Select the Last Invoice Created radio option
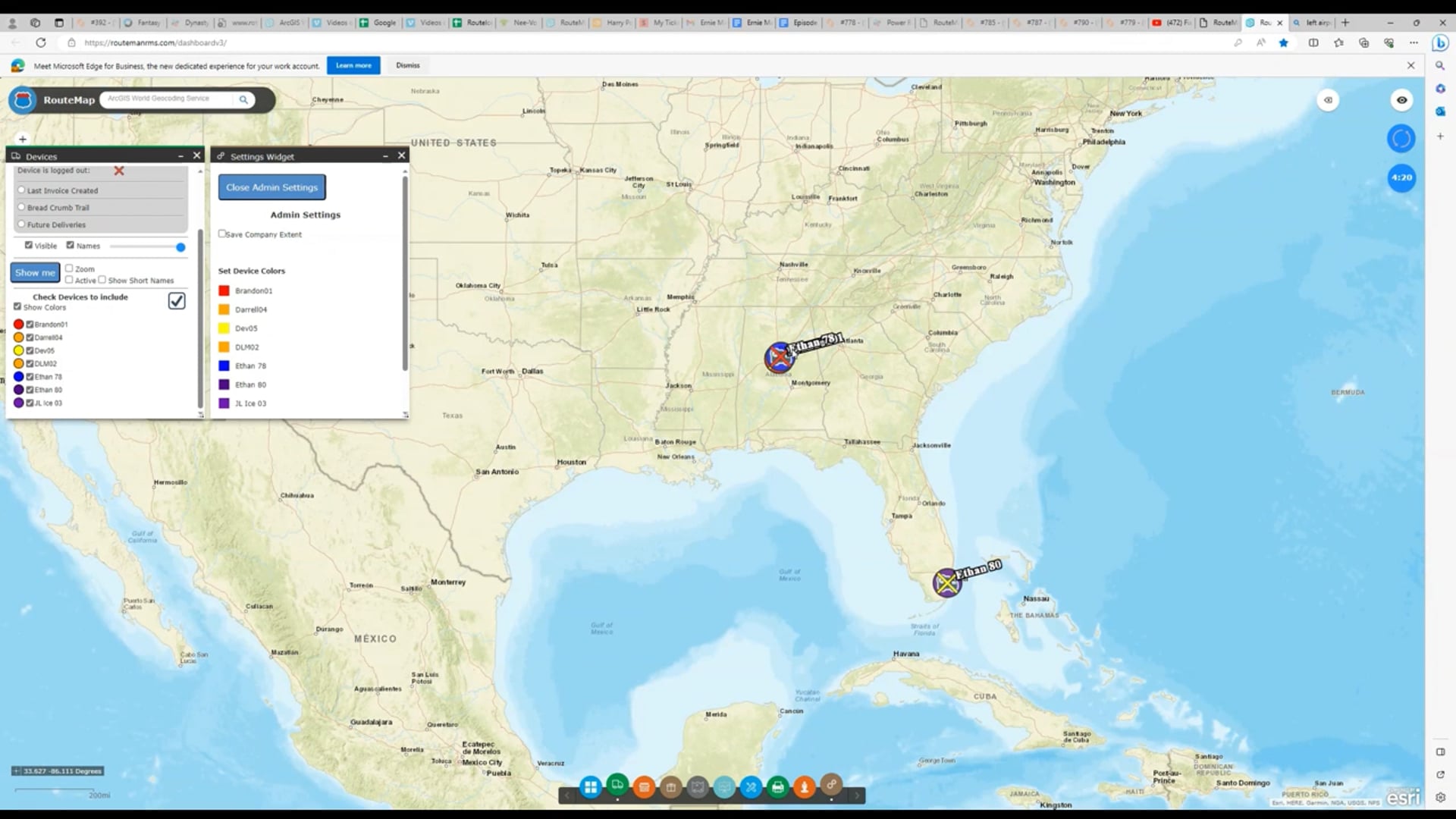 [x=21, y=190]
